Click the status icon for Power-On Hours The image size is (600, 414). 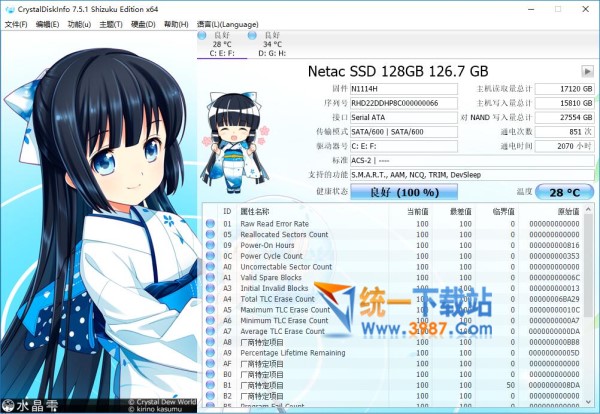coord(210,245)
